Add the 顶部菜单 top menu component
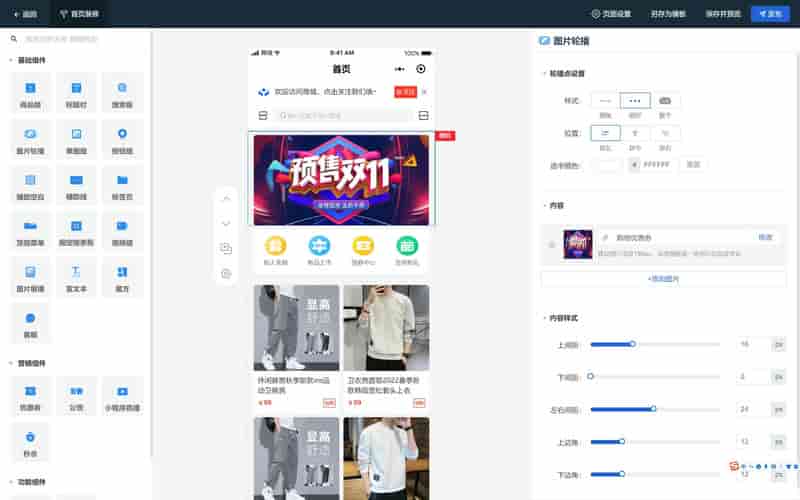This screenshot has width=800, height=500. coord(30,232)
